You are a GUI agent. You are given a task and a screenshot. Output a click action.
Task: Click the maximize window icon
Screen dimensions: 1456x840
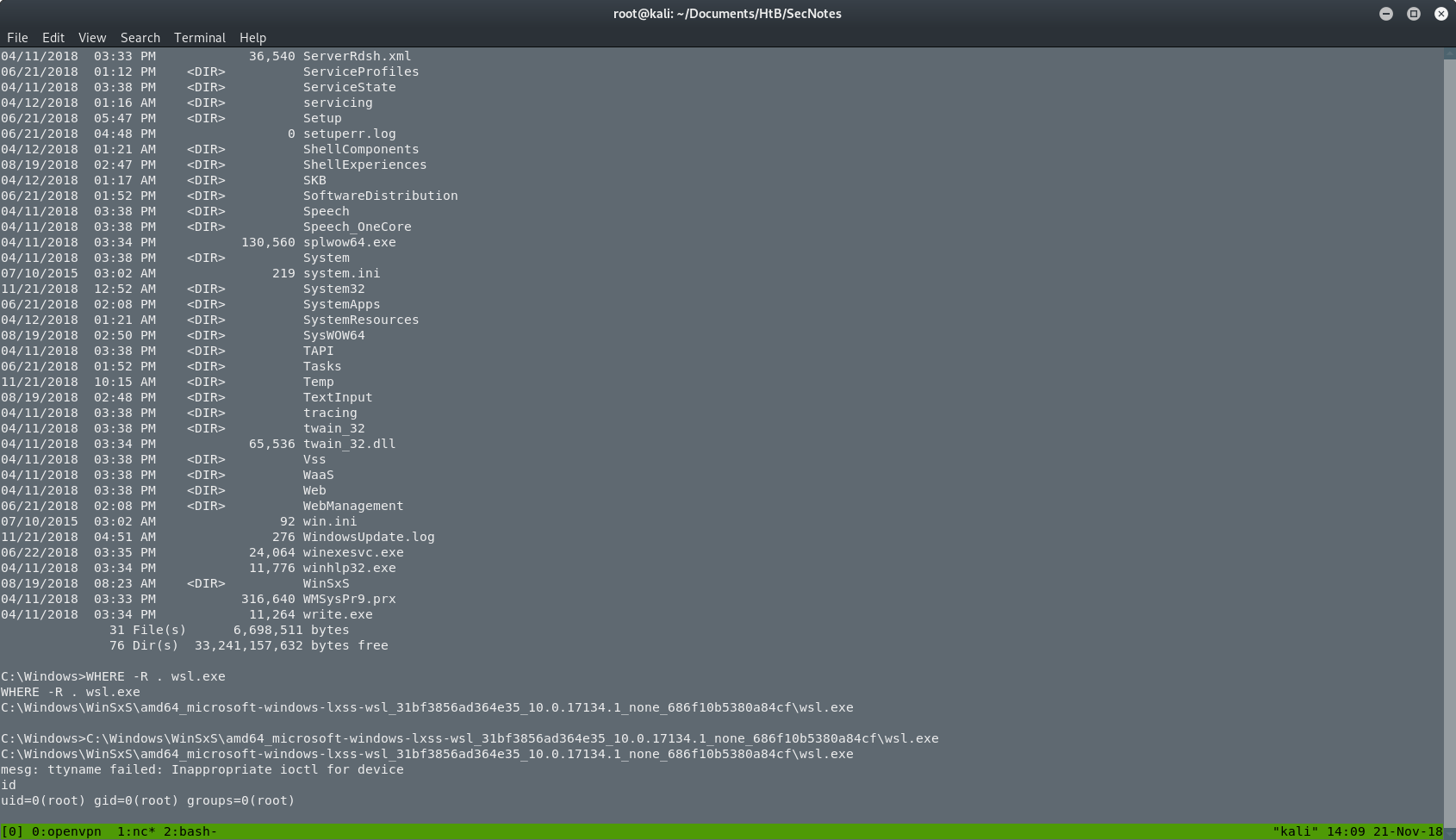click(1413, 14)
